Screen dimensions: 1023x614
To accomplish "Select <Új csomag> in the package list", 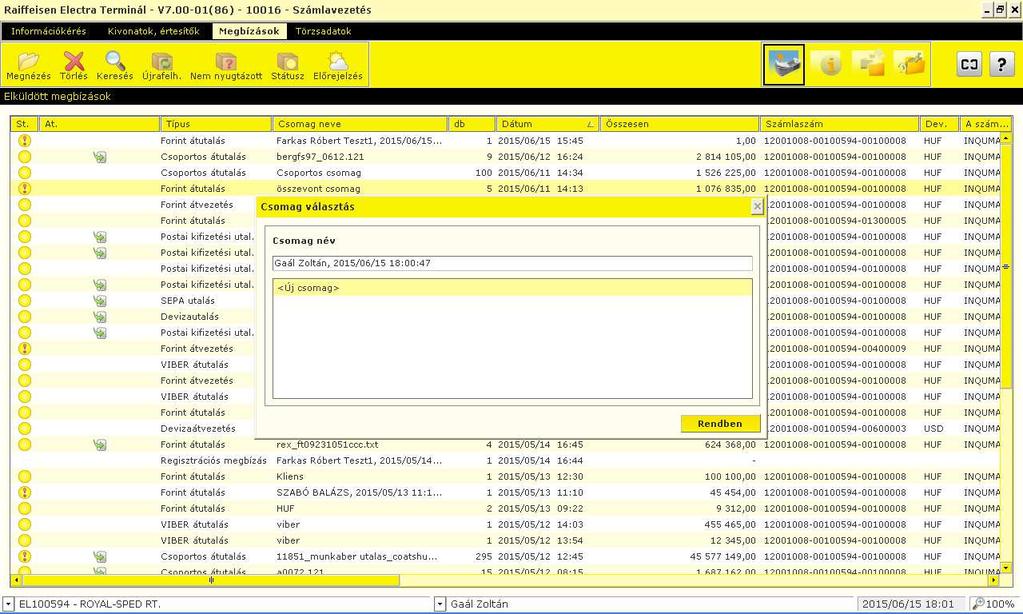I will 512,288.
